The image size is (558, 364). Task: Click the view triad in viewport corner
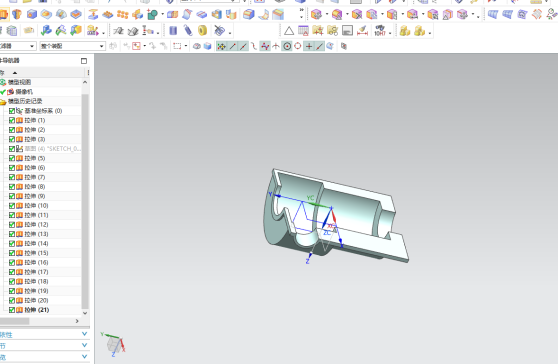tap(114, 344)
